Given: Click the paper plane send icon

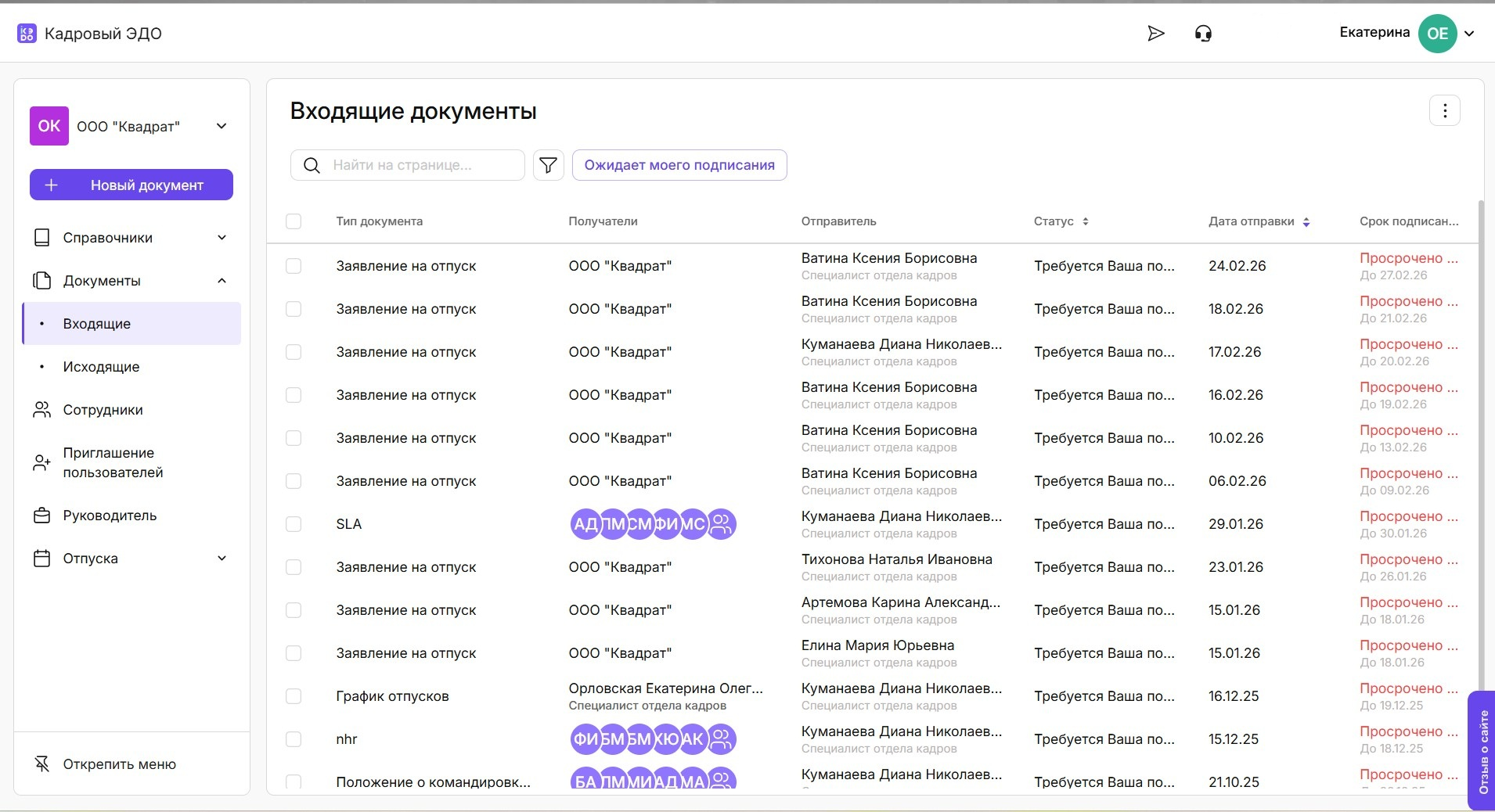Looking at the screenshot, I should tap(1155, 33).
